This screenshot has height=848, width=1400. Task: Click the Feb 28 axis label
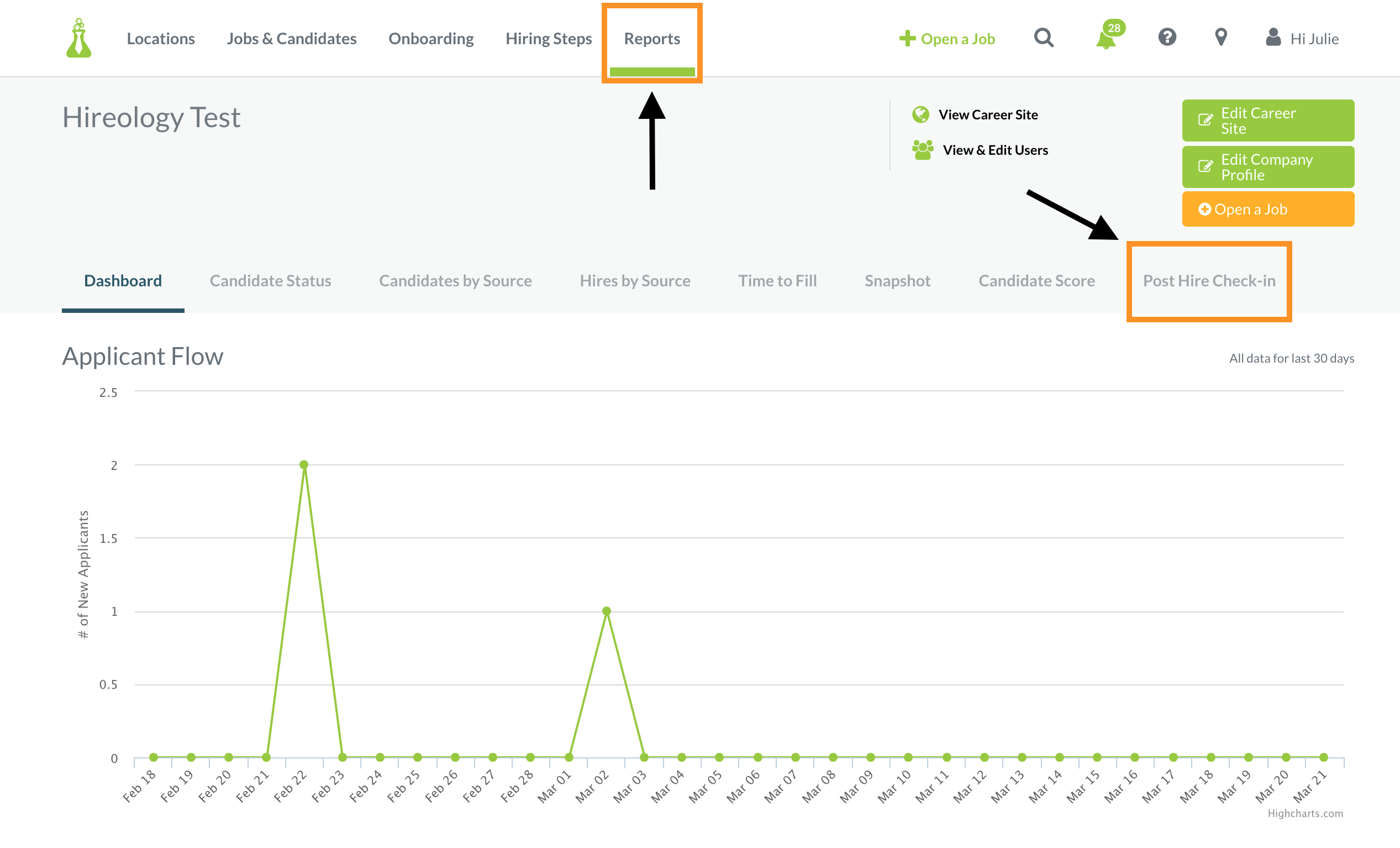(x=517, y=786)
